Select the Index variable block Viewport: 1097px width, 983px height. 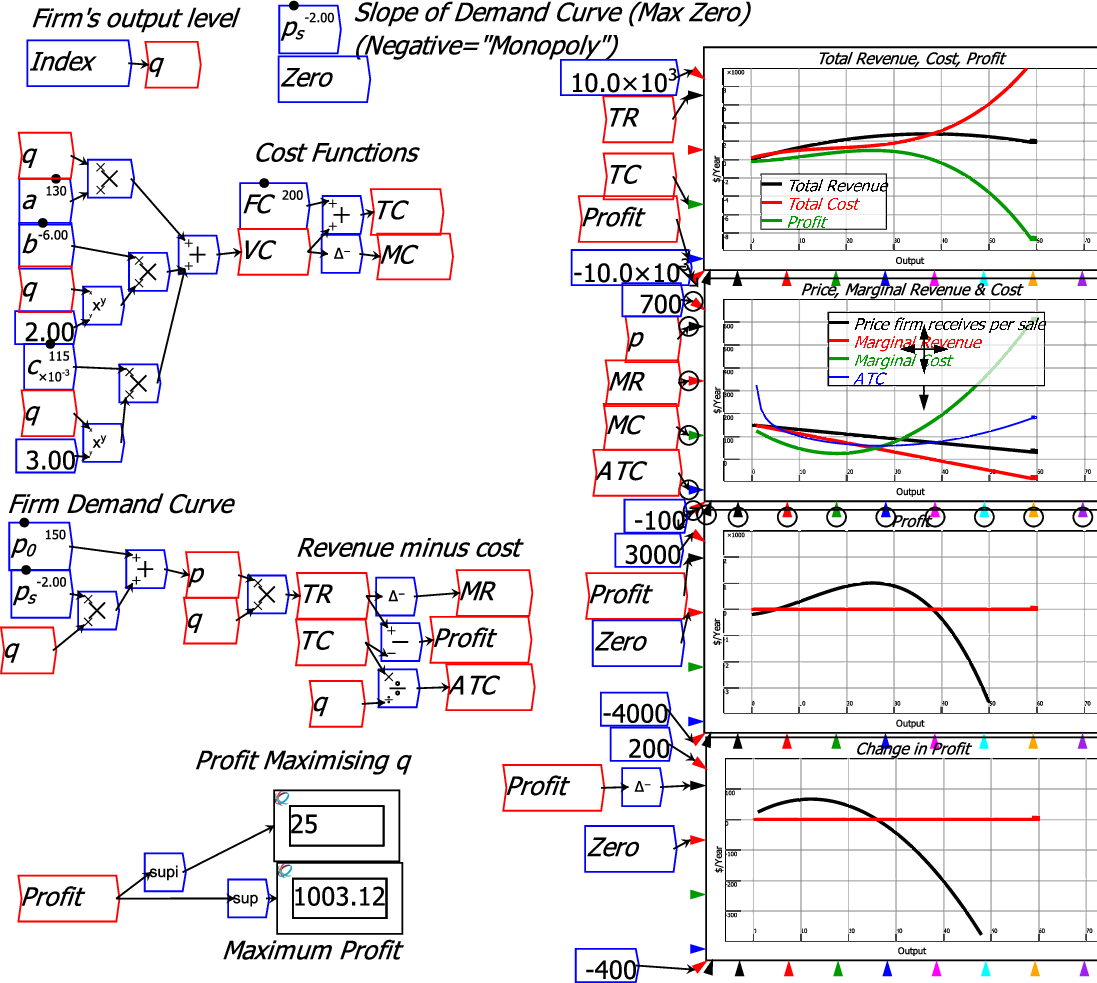click(x=78, y=63)
